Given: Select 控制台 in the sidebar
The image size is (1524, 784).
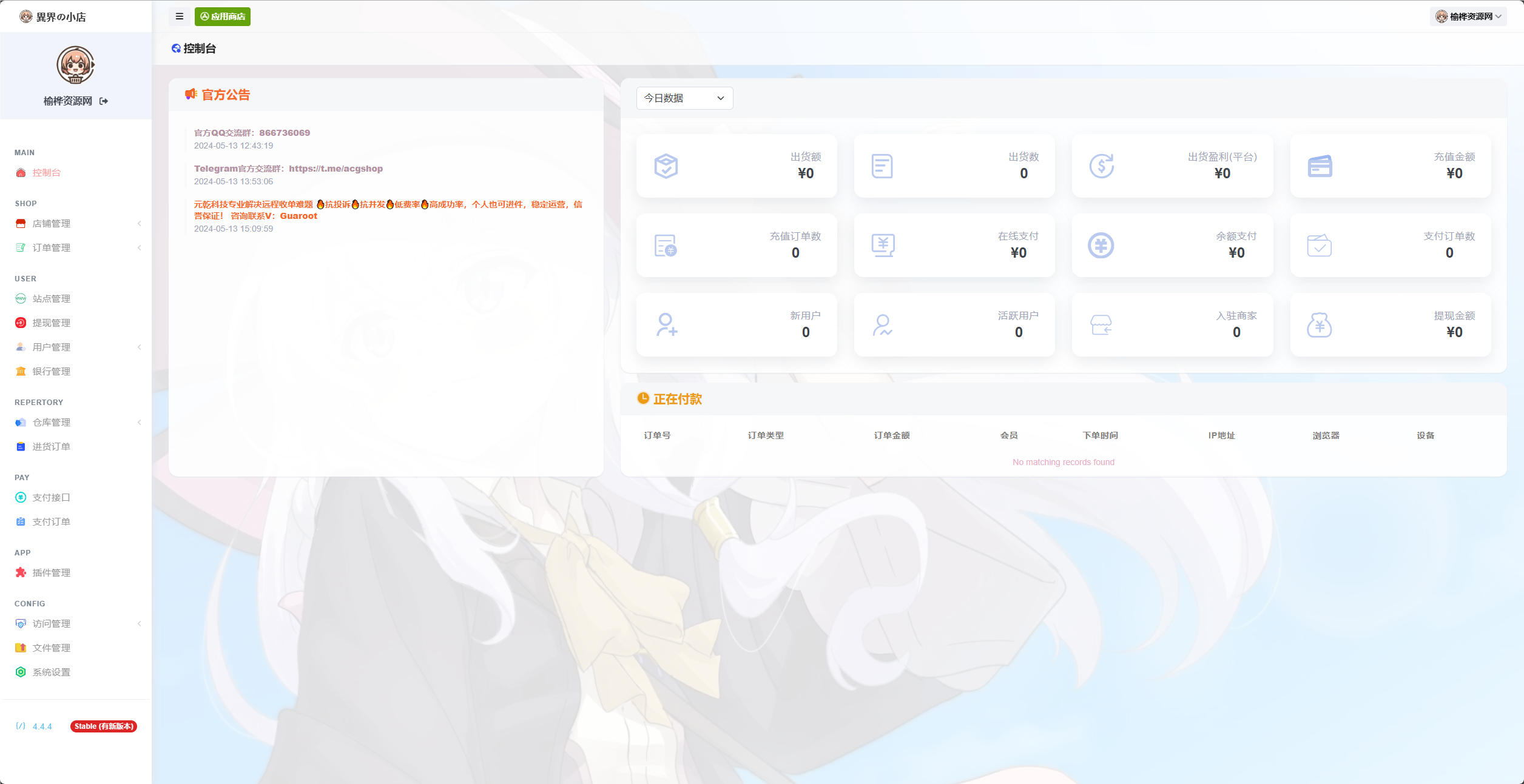Looking at the screenshot, I should 76,173.
